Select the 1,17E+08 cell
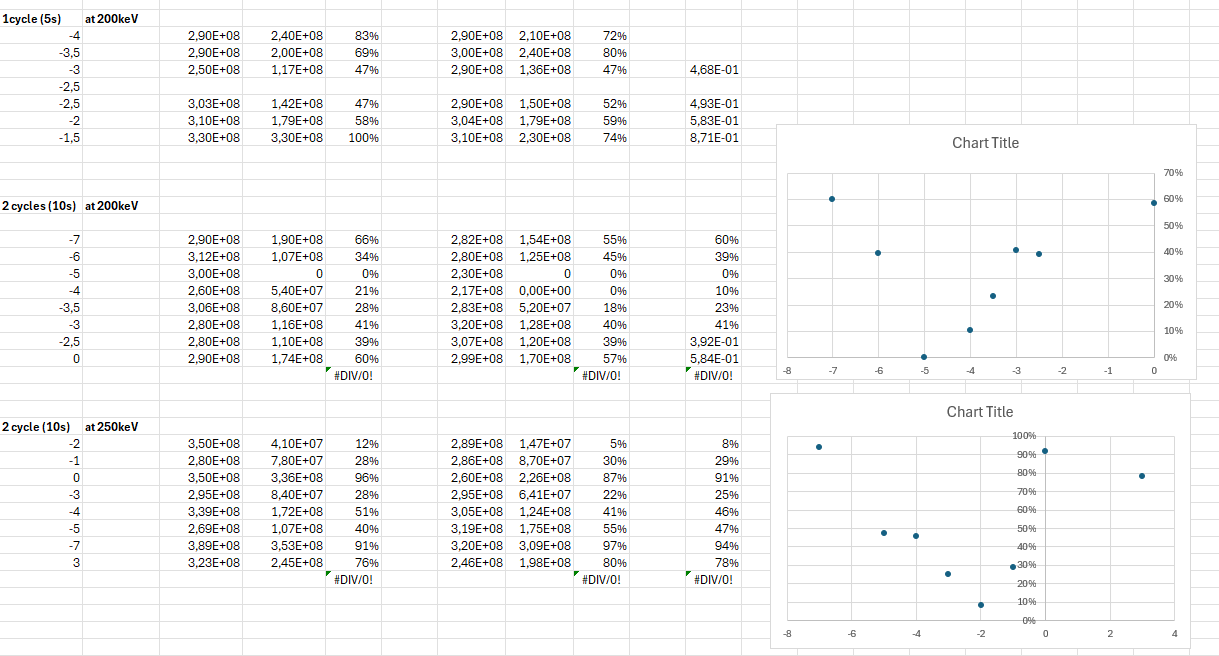The height and width of the screenshot is (656, 1219). 284,70
